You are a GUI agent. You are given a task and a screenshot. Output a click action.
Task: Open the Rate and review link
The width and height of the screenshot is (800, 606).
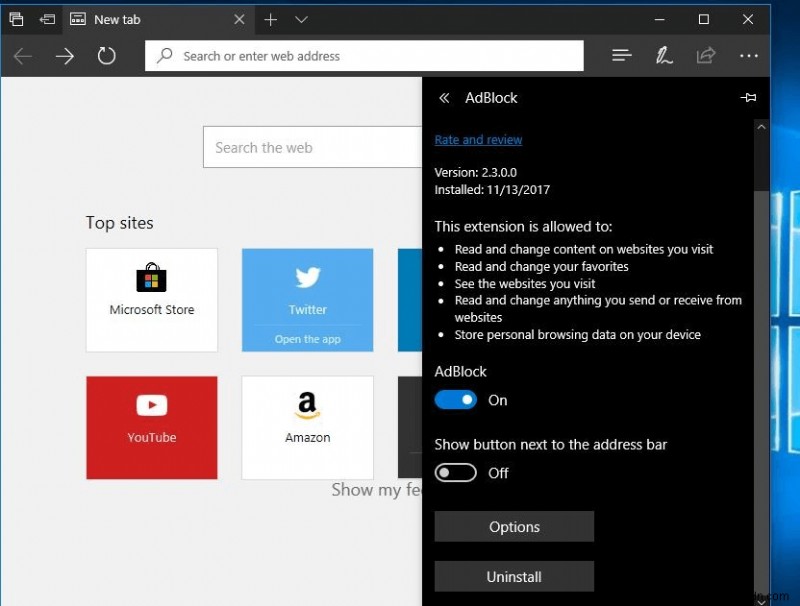click(478, 139)
